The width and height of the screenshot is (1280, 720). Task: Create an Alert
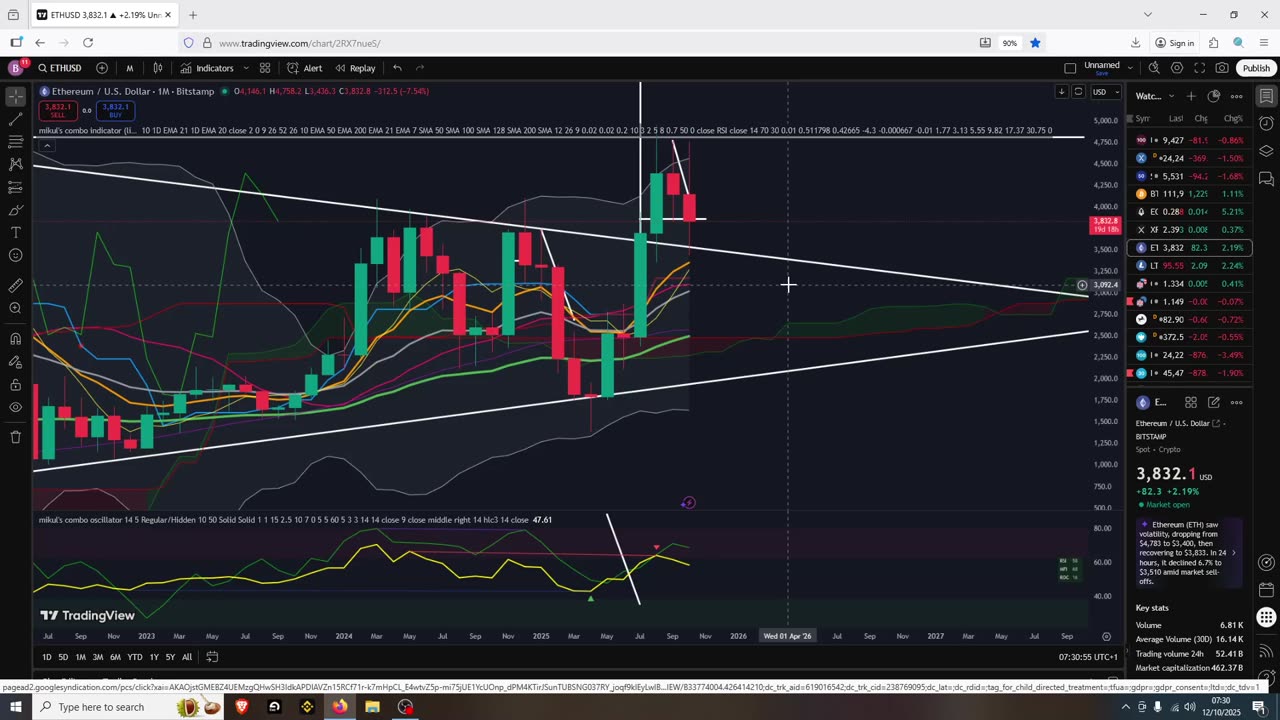305,68
